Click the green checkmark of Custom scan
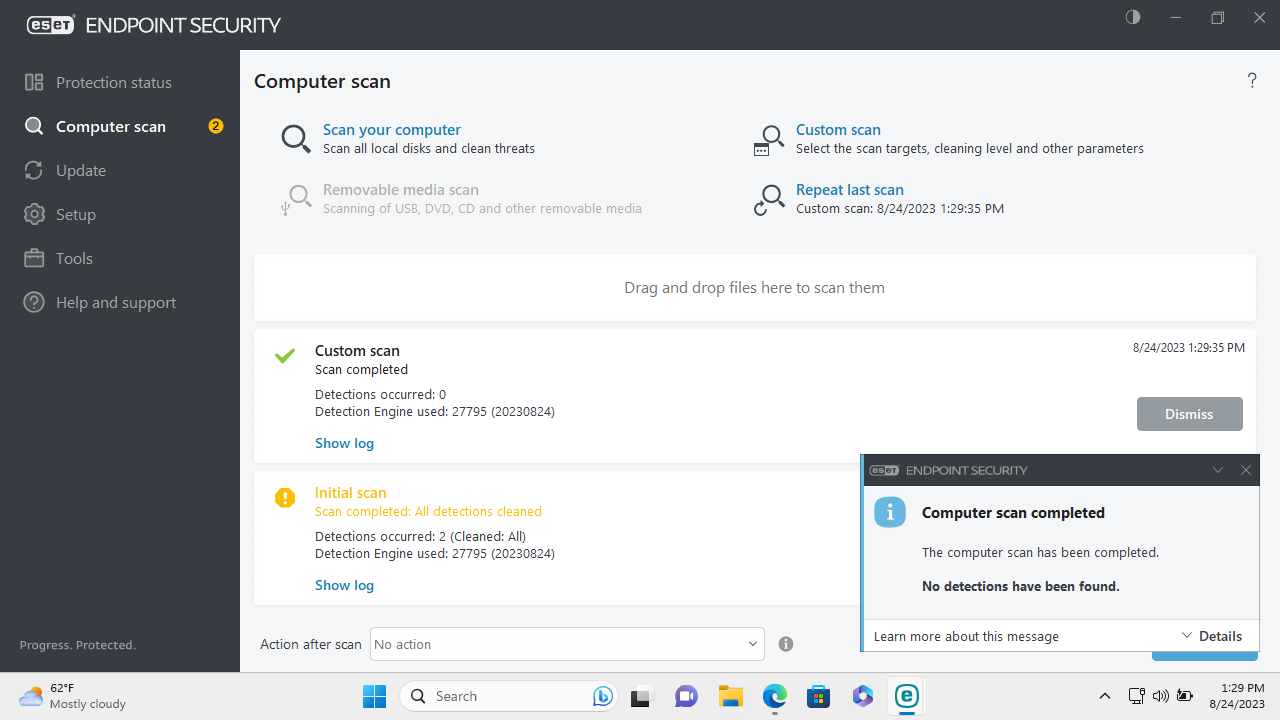1280x720 pixels. tap(285, 355)
